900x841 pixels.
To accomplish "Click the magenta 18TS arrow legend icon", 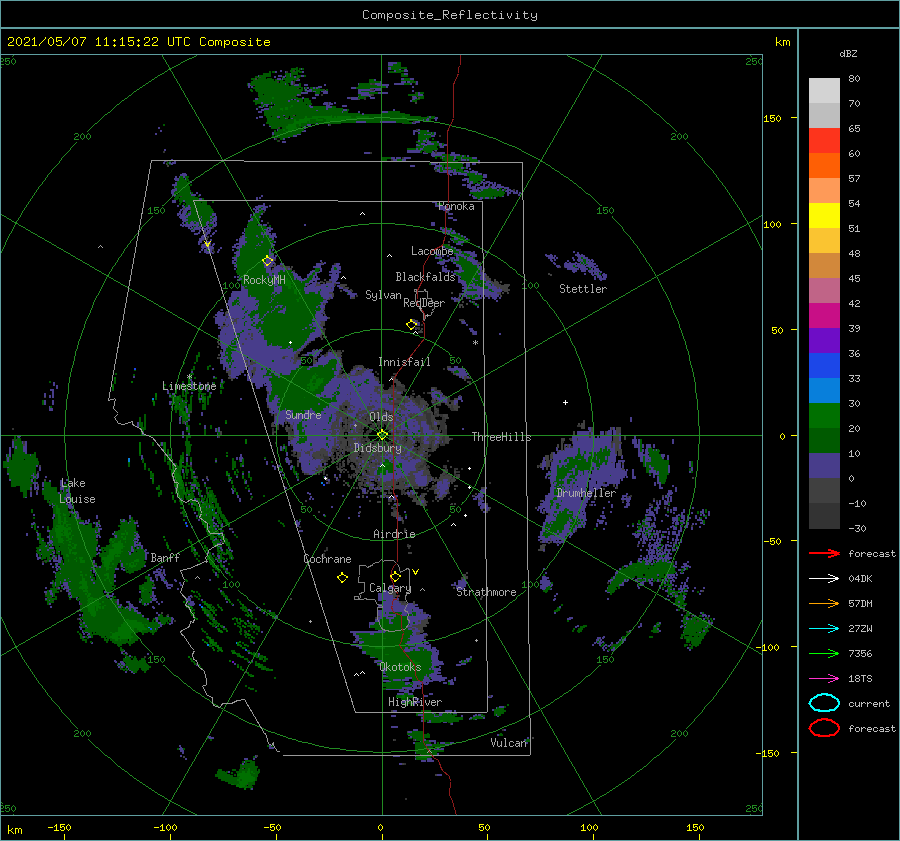I will (x=824, y=679).
